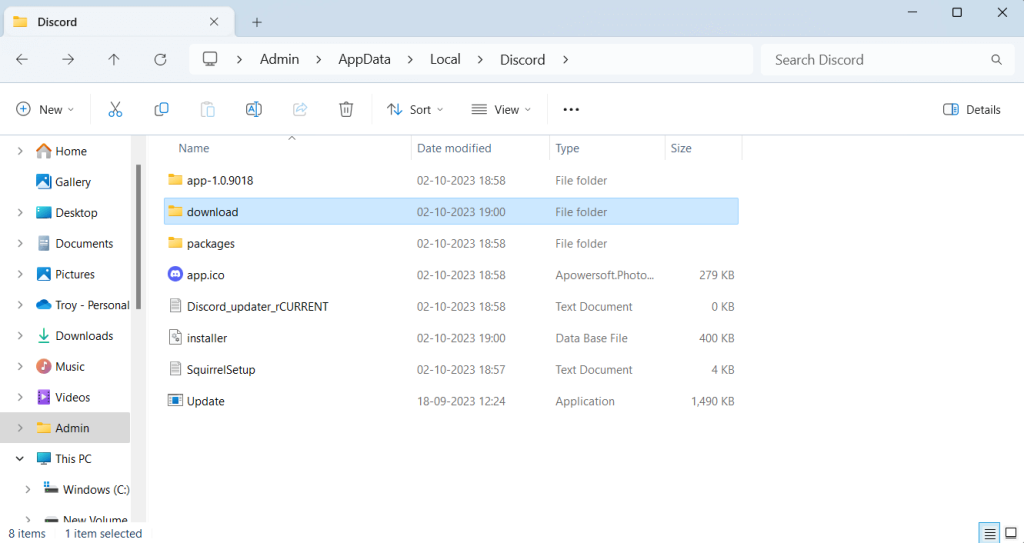
Task: Click the 18-09-2023 12:24 date
Action: point(461,401)
